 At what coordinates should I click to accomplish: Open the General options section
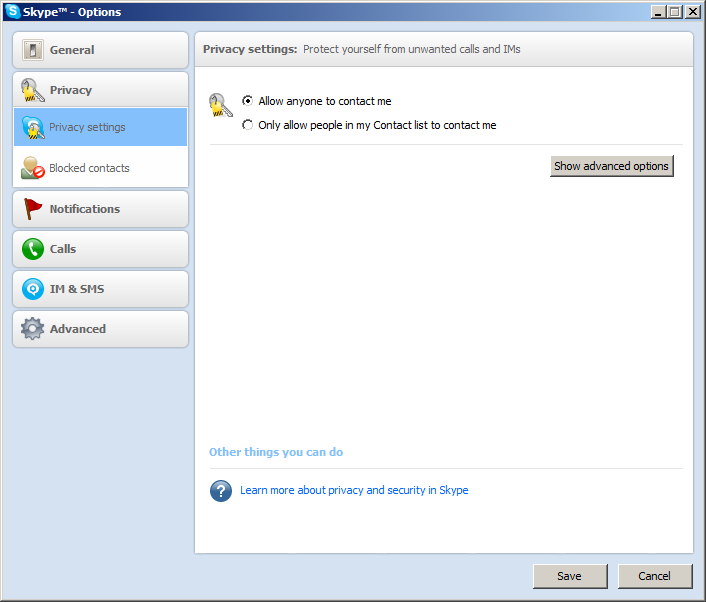100,50
